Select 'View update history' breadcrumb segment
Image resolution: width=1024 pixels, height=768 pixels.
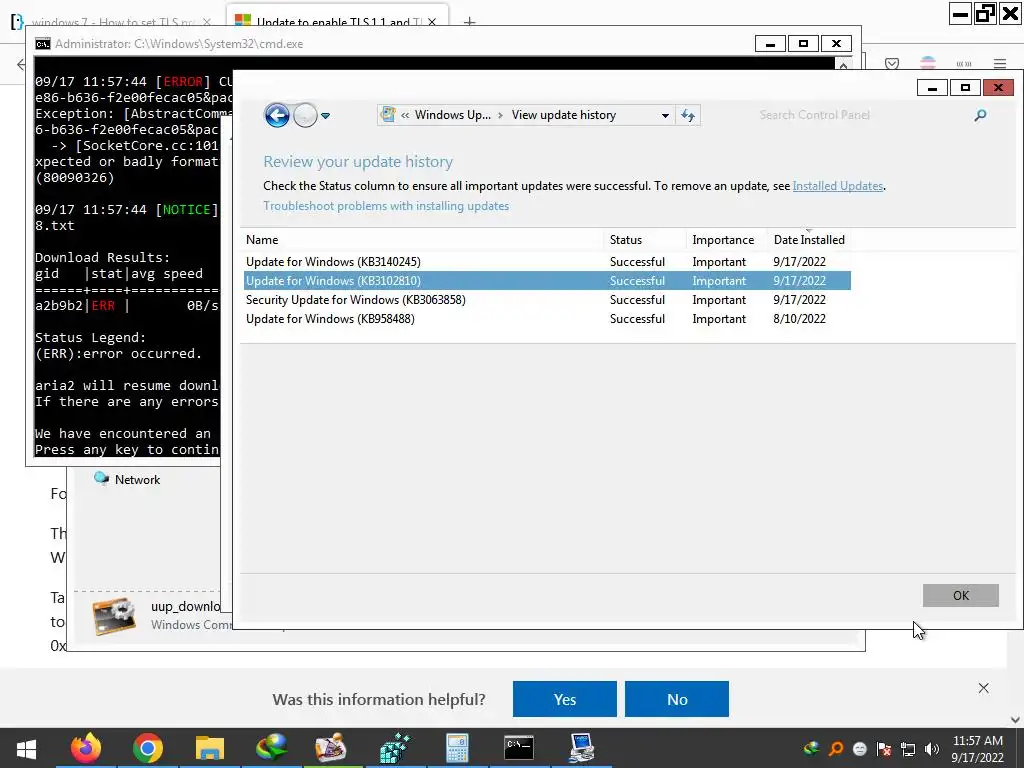click(x=564, y=115)
